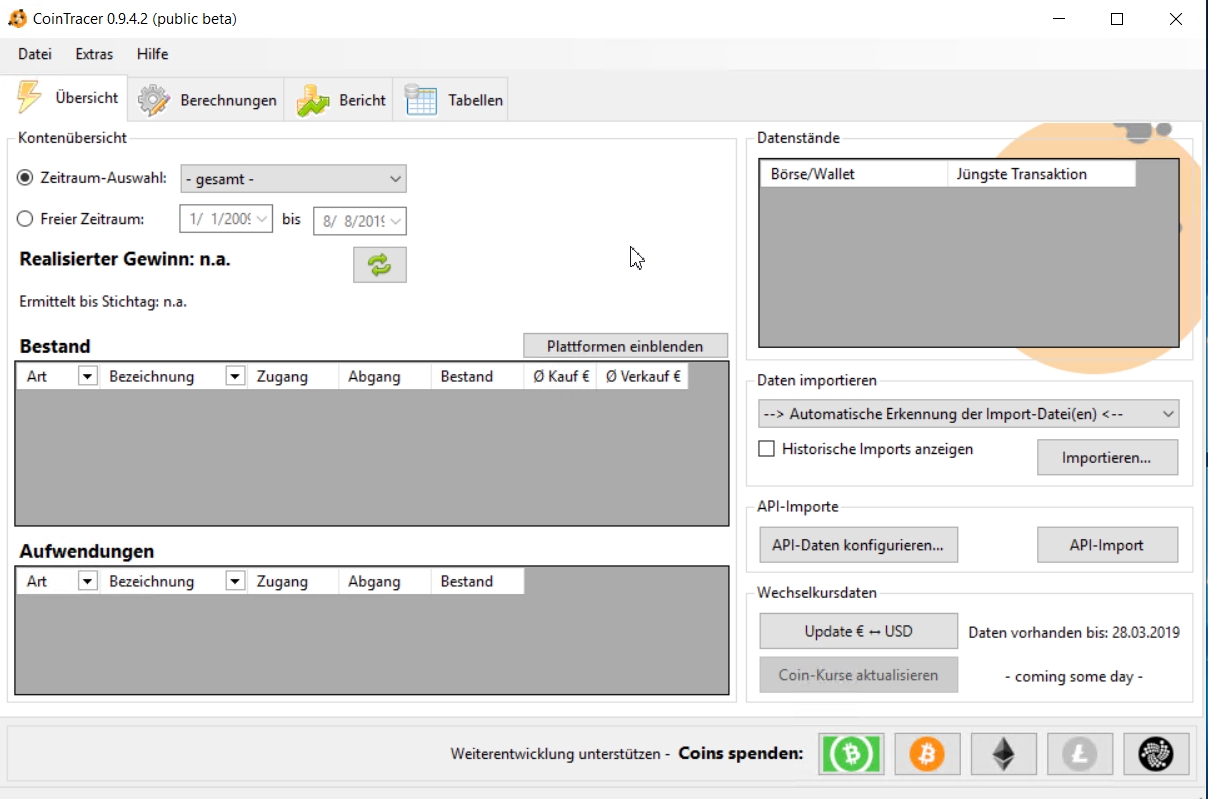Switch to the Berechnungen tab

(207, 100)
